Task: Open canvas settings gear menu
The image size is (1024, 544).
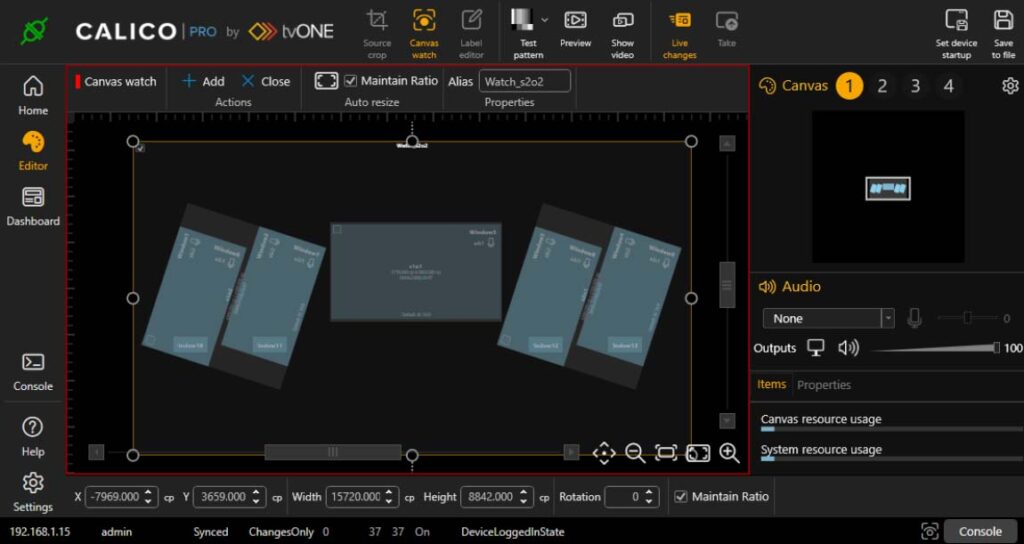Action: click(x=1009, y=86)
